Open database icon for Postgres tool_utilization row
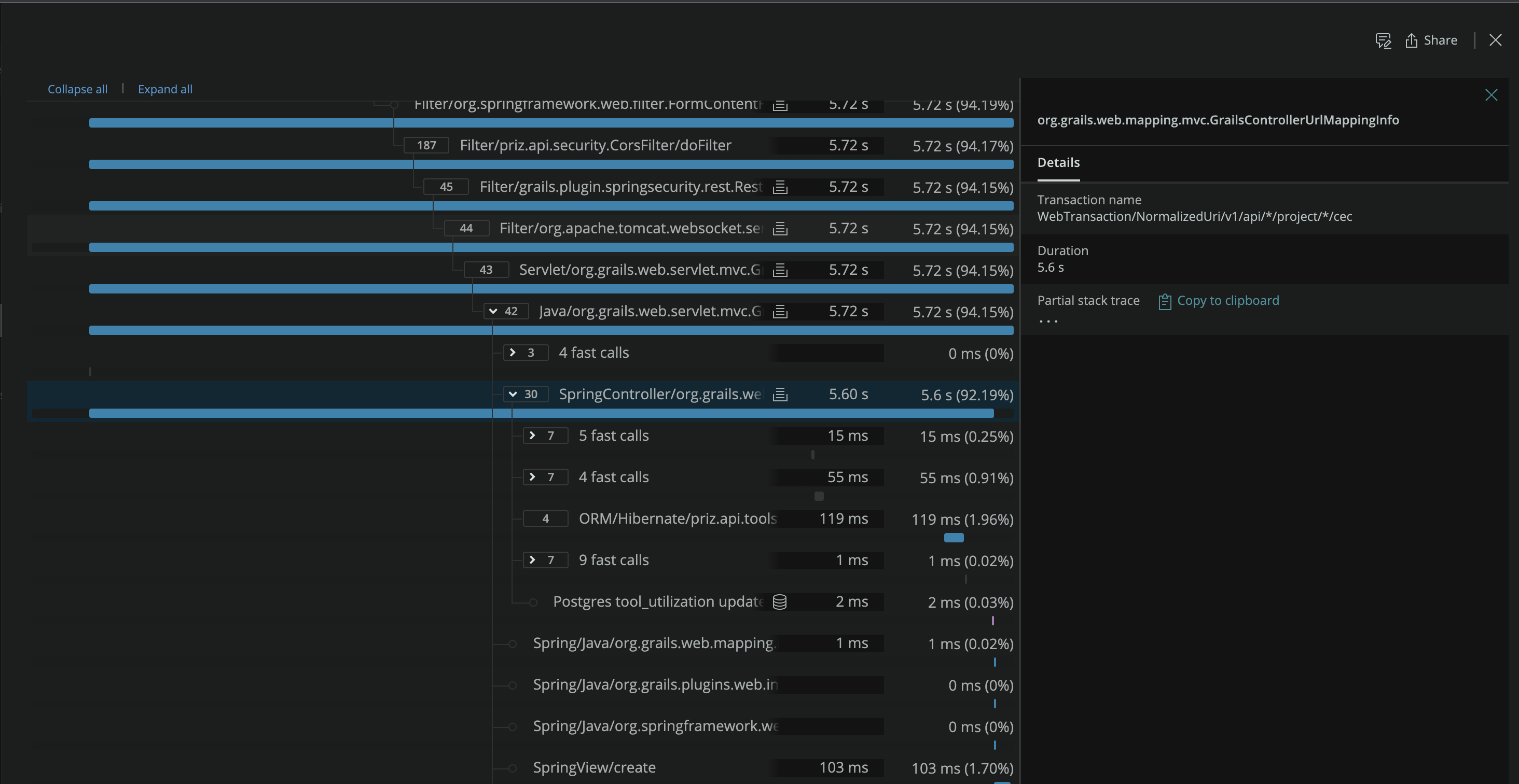Screen dimensions: 1519x784 [780, 602]
